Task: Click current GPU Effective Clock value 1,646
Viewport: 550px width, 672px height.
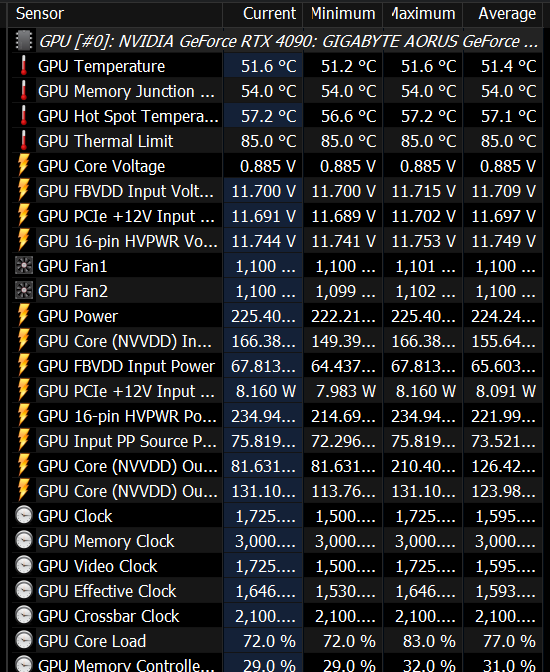Action: tap(265, 591)
